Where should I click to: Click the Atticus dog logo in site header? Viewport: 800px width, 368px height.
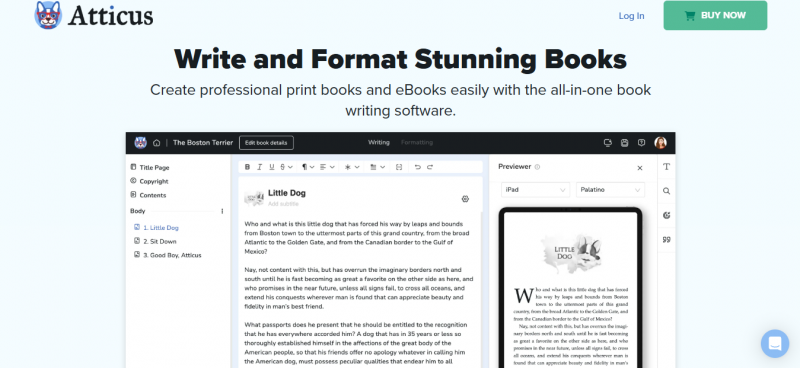(48, 15)
